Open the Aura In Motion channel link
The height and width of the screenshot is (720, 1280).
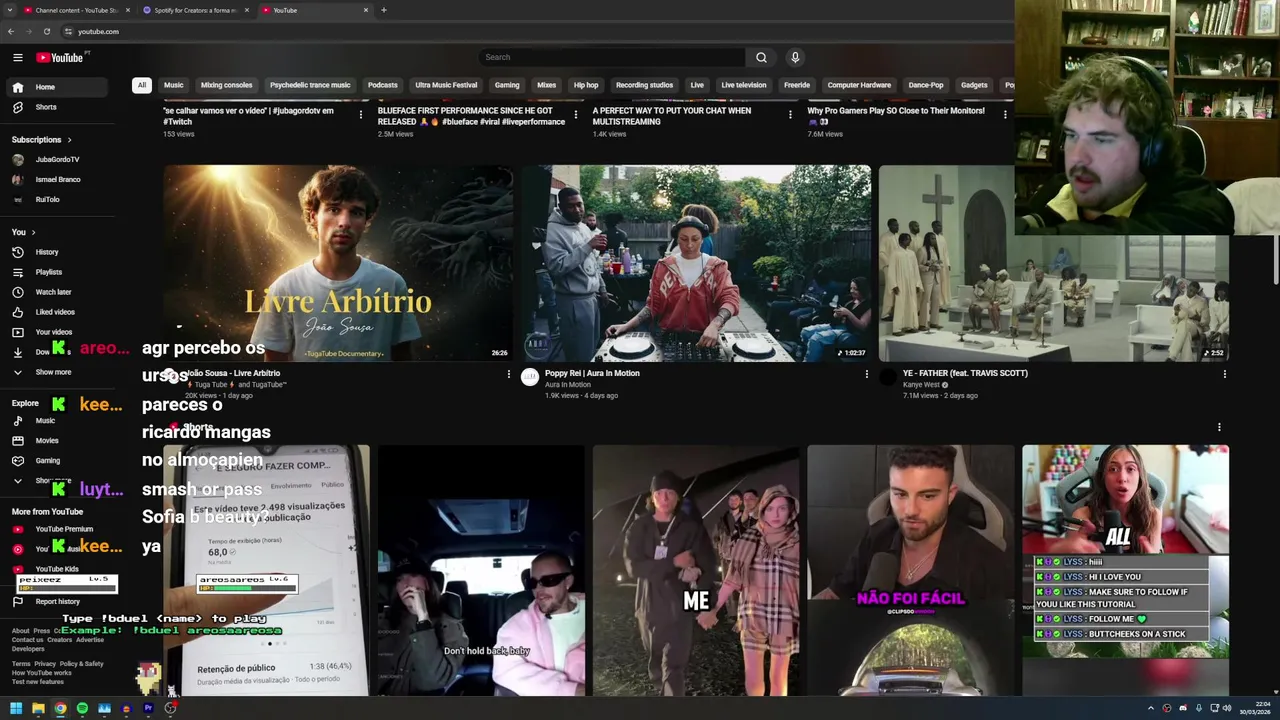click(568, 384)
